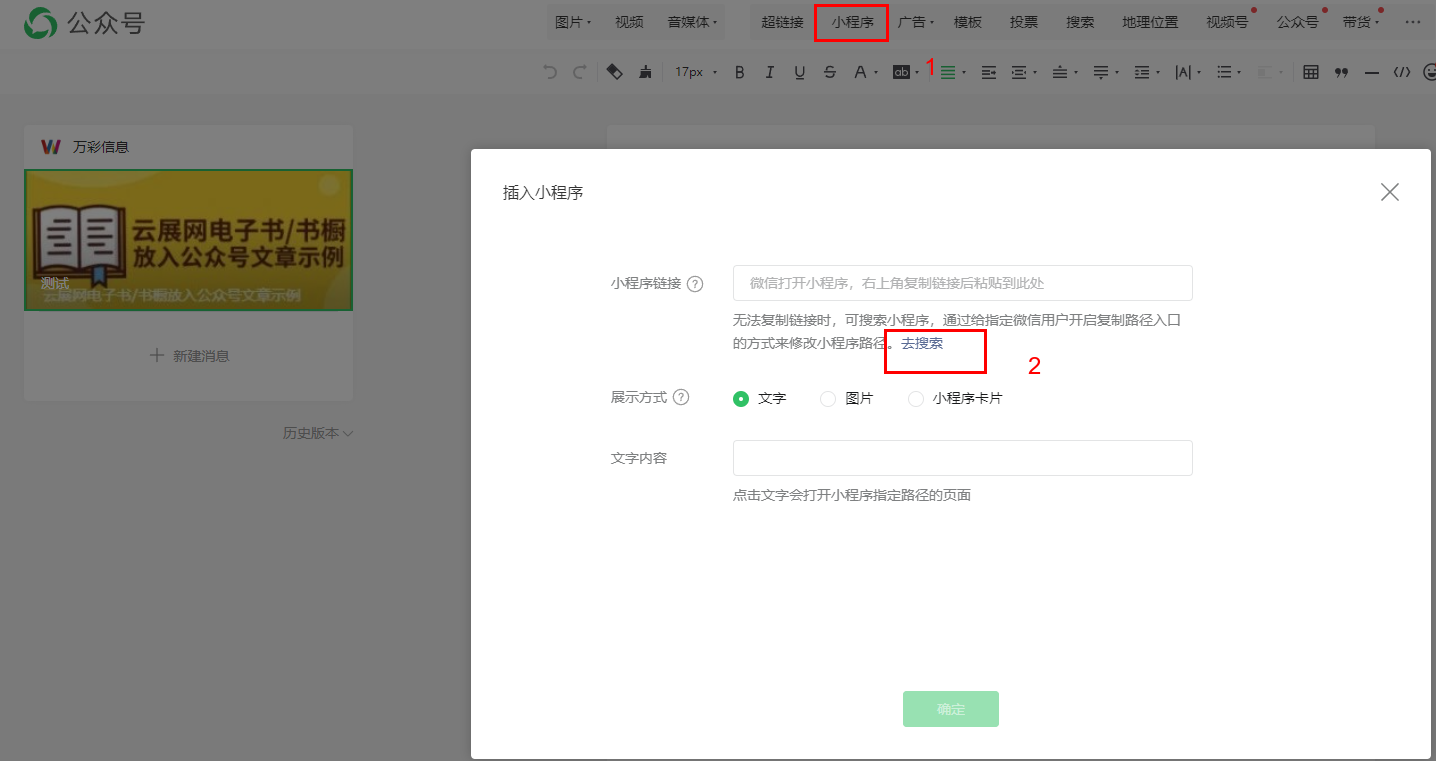
Task: Expand the 历史版本 list
Action: [318, 433]
